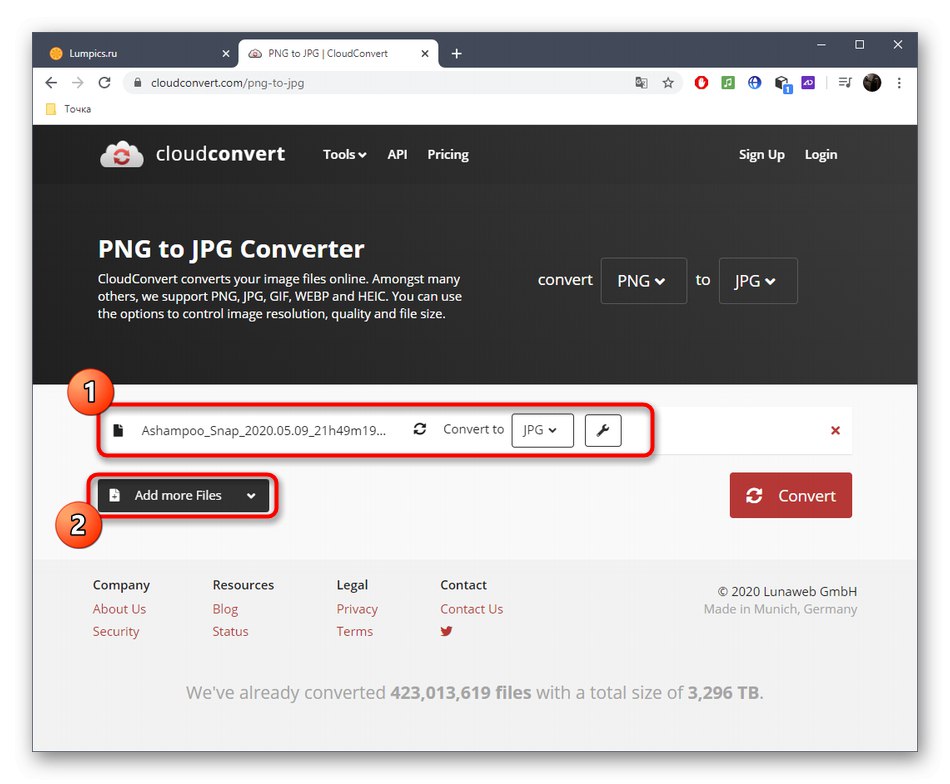Maximize the Chrome window
The height and width of the screenshot is (784, 950).
[x=860, y=45]
